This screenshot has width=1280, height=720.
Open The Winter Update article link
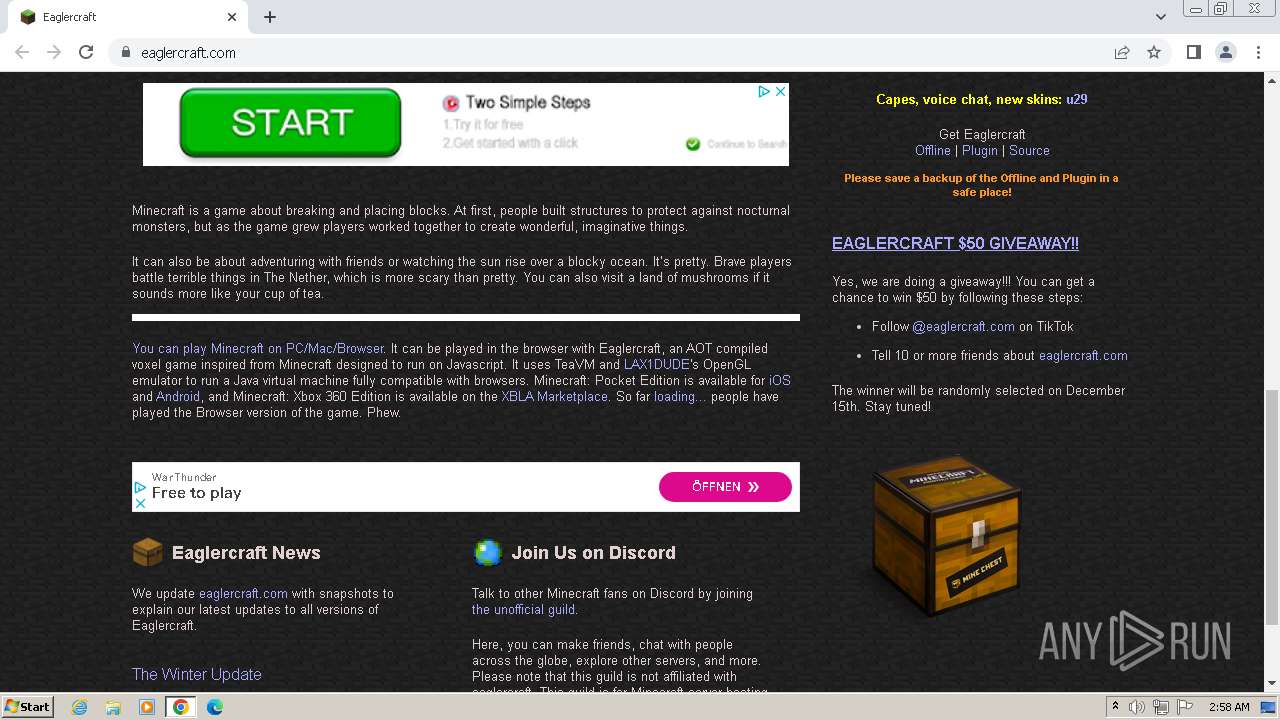pyautogui.click(x=197, y=674)
